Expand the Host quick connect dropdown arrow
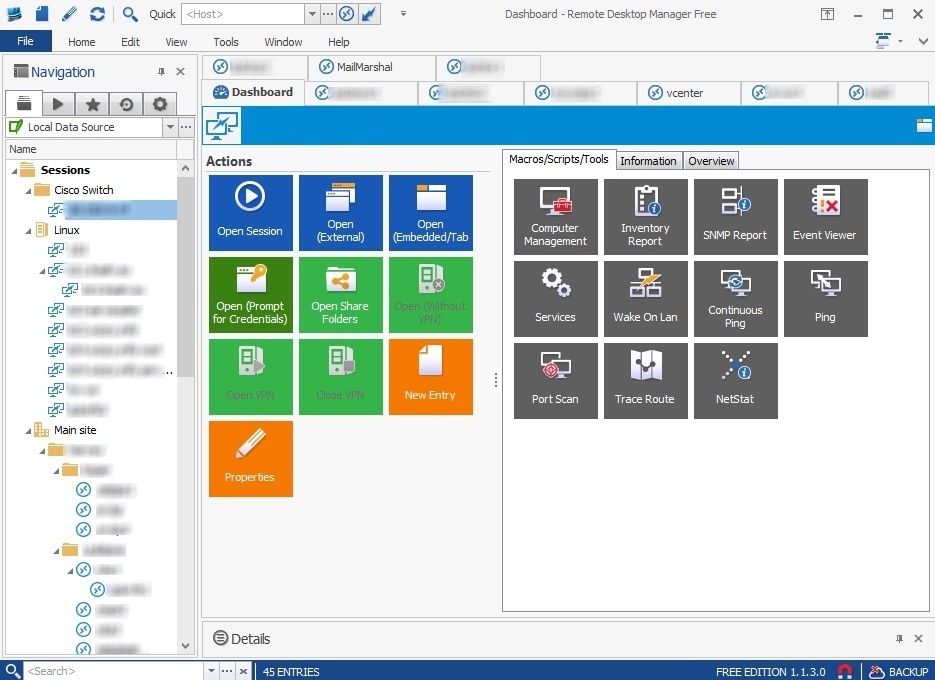Image resolution: width=935 pixels, height=680 pixels. tap(310, 14)
